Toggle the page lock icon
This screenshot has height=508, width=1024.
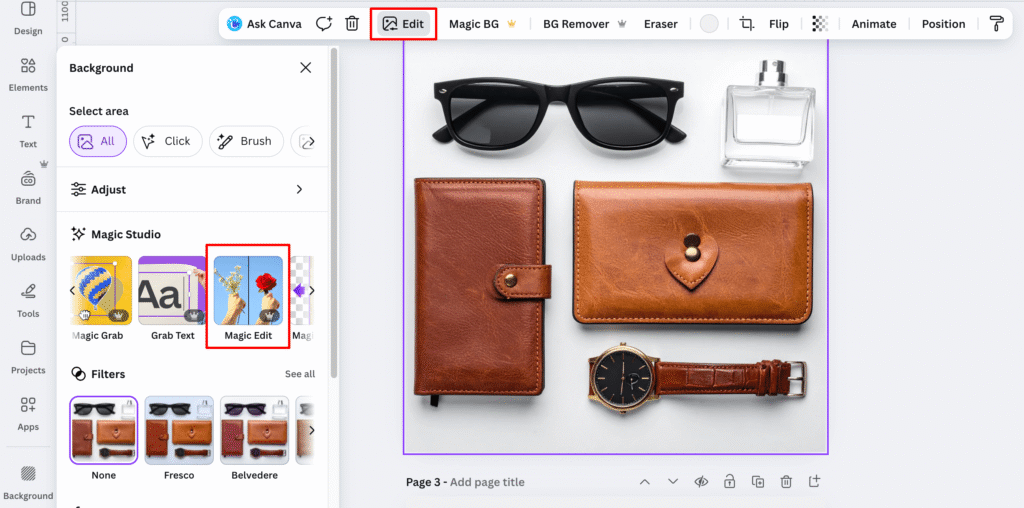[x=730, y=482]
